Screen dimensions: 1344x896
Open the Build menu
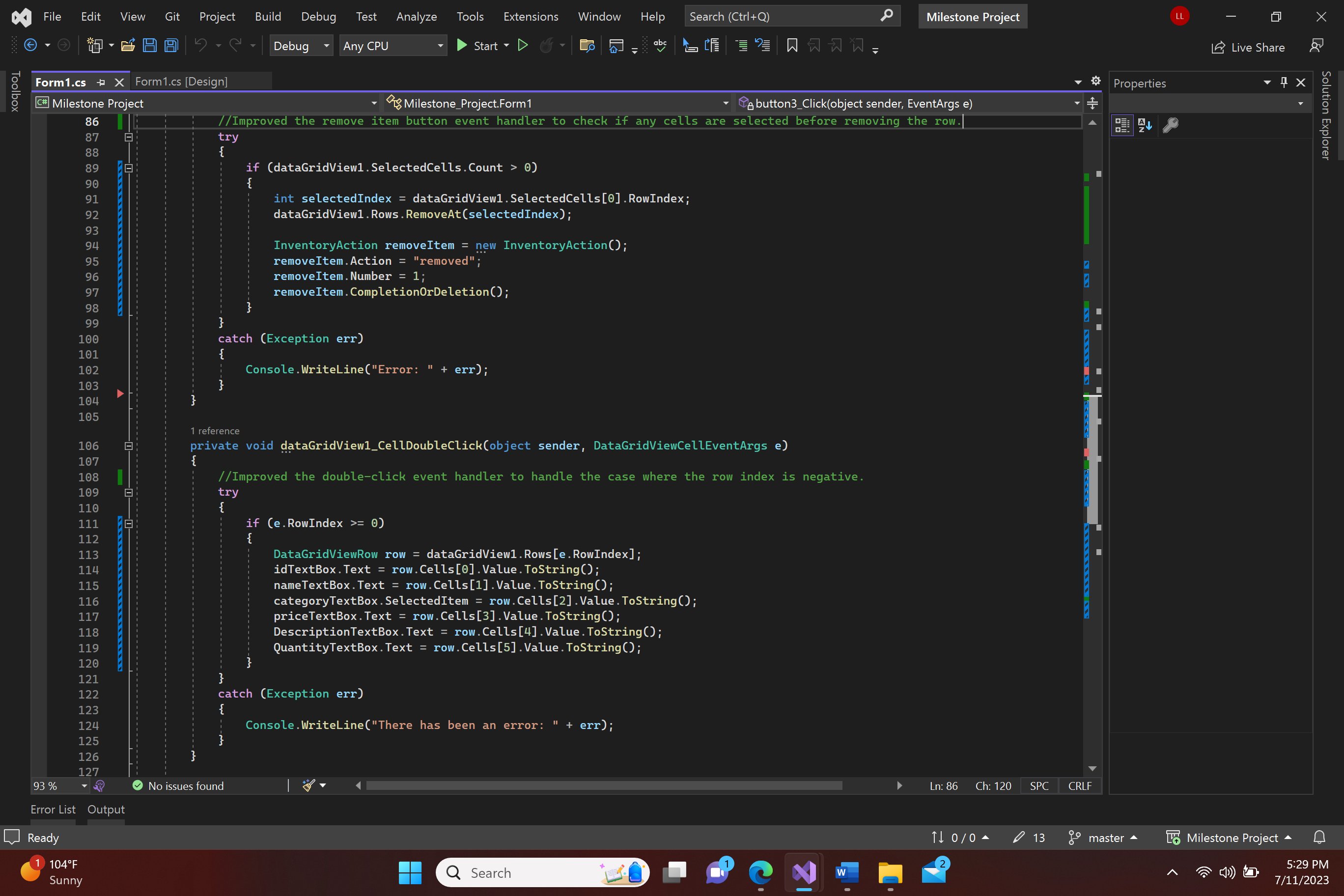(268, 17)
